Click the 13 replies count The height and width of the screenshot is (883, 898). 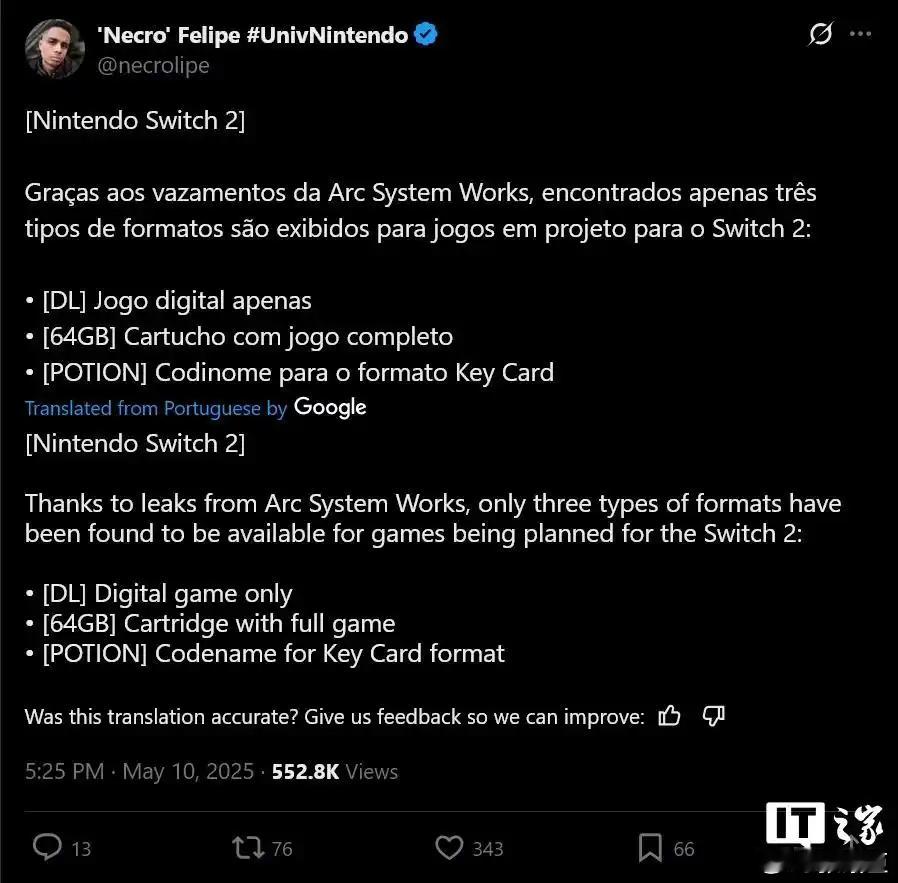pos(81,849)
